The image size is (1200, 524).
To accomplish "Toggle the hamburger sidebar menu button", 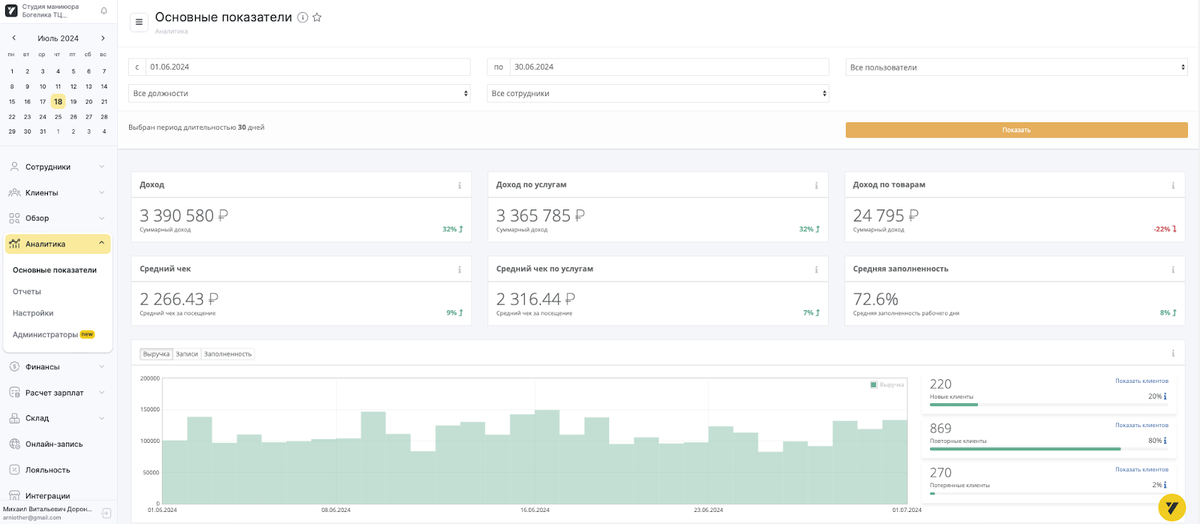I will tap(138, 22).
